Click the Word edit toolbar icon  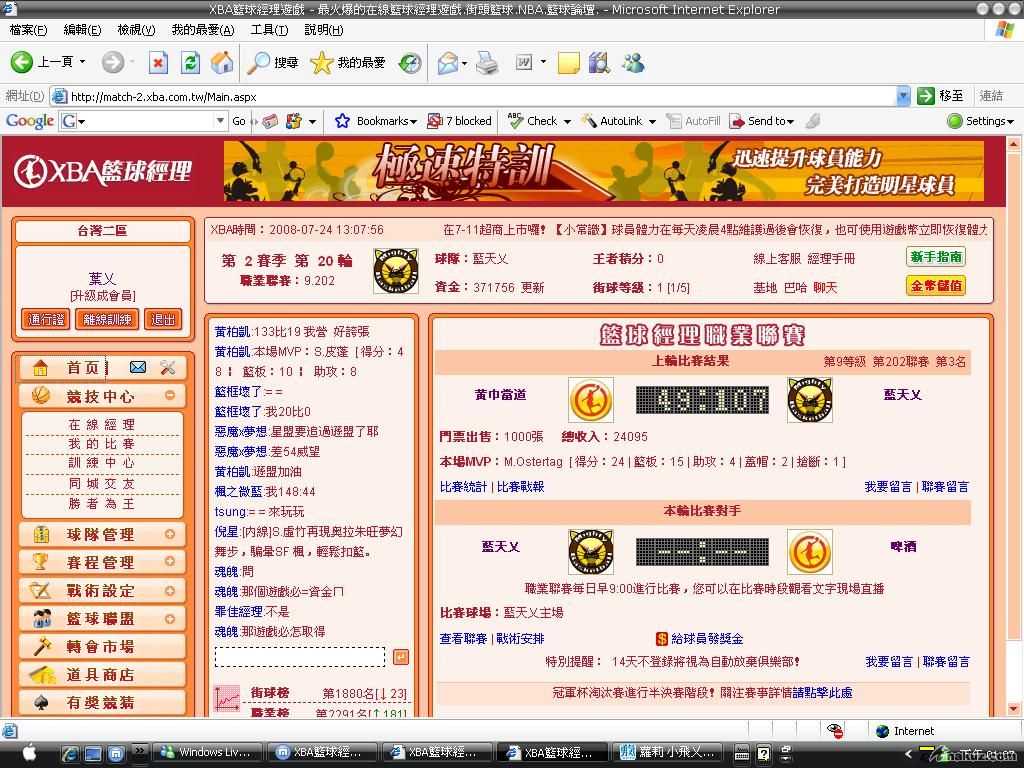[524, 63]
